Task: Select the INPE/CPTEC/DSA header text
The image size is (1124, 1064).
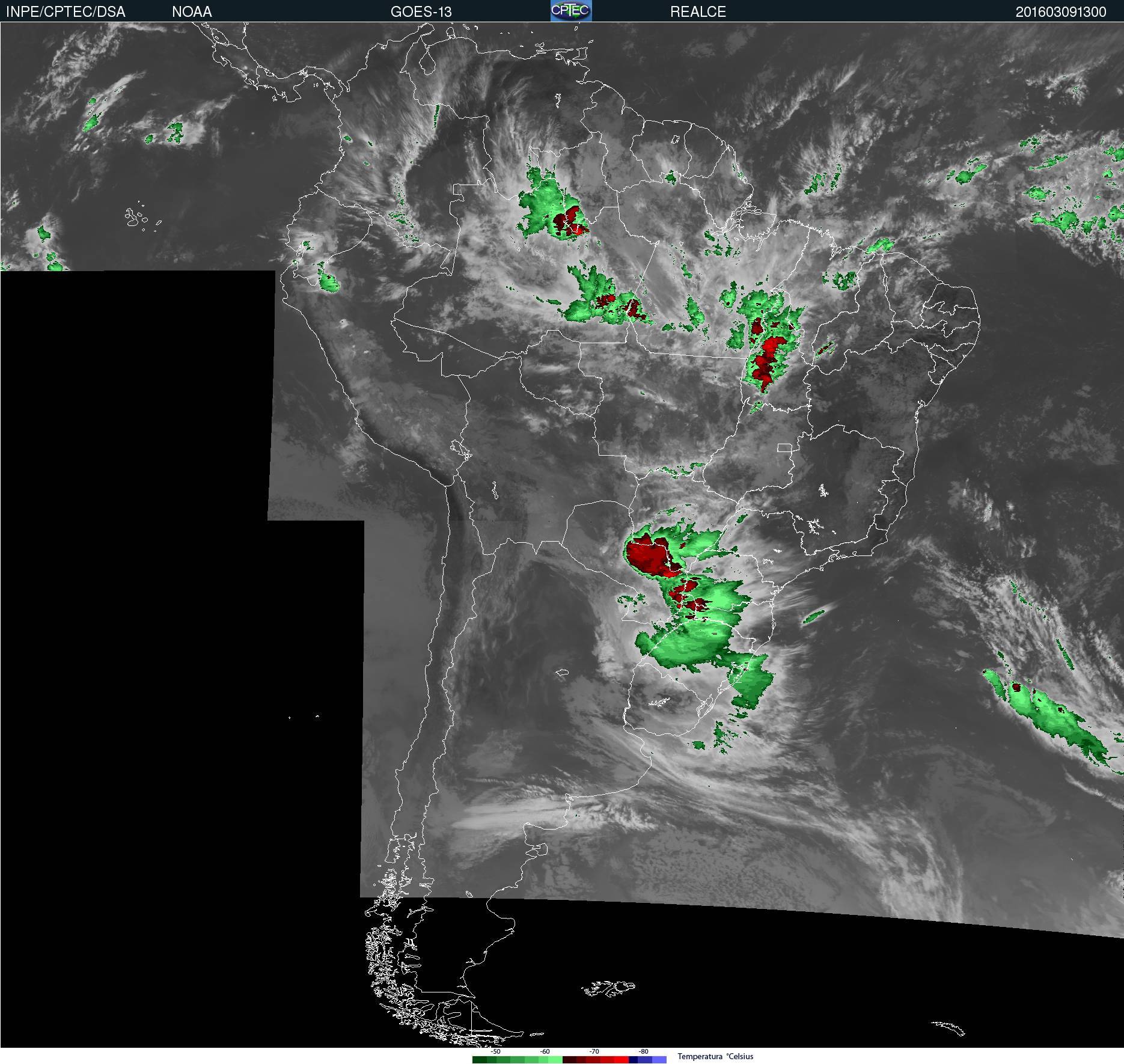Action: 66,12
